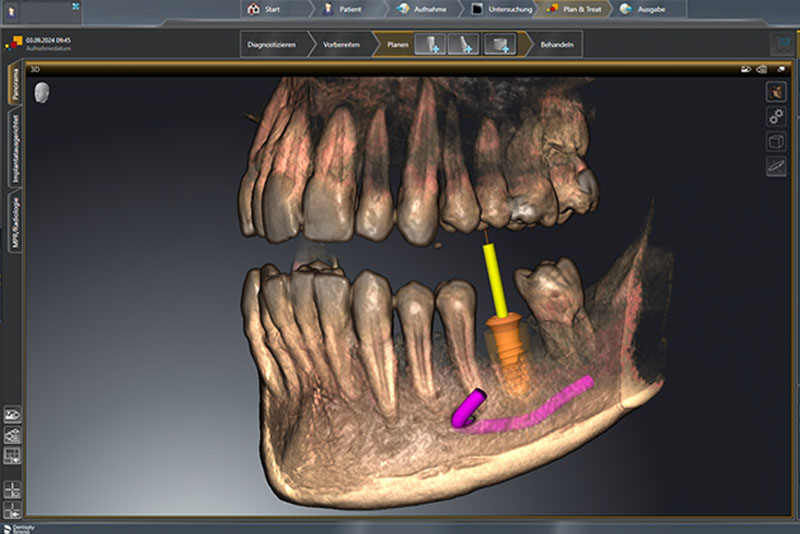Switch to the Panorama side tab
The height and width of the screenshot is (534, 800).
tap(14, 87)
